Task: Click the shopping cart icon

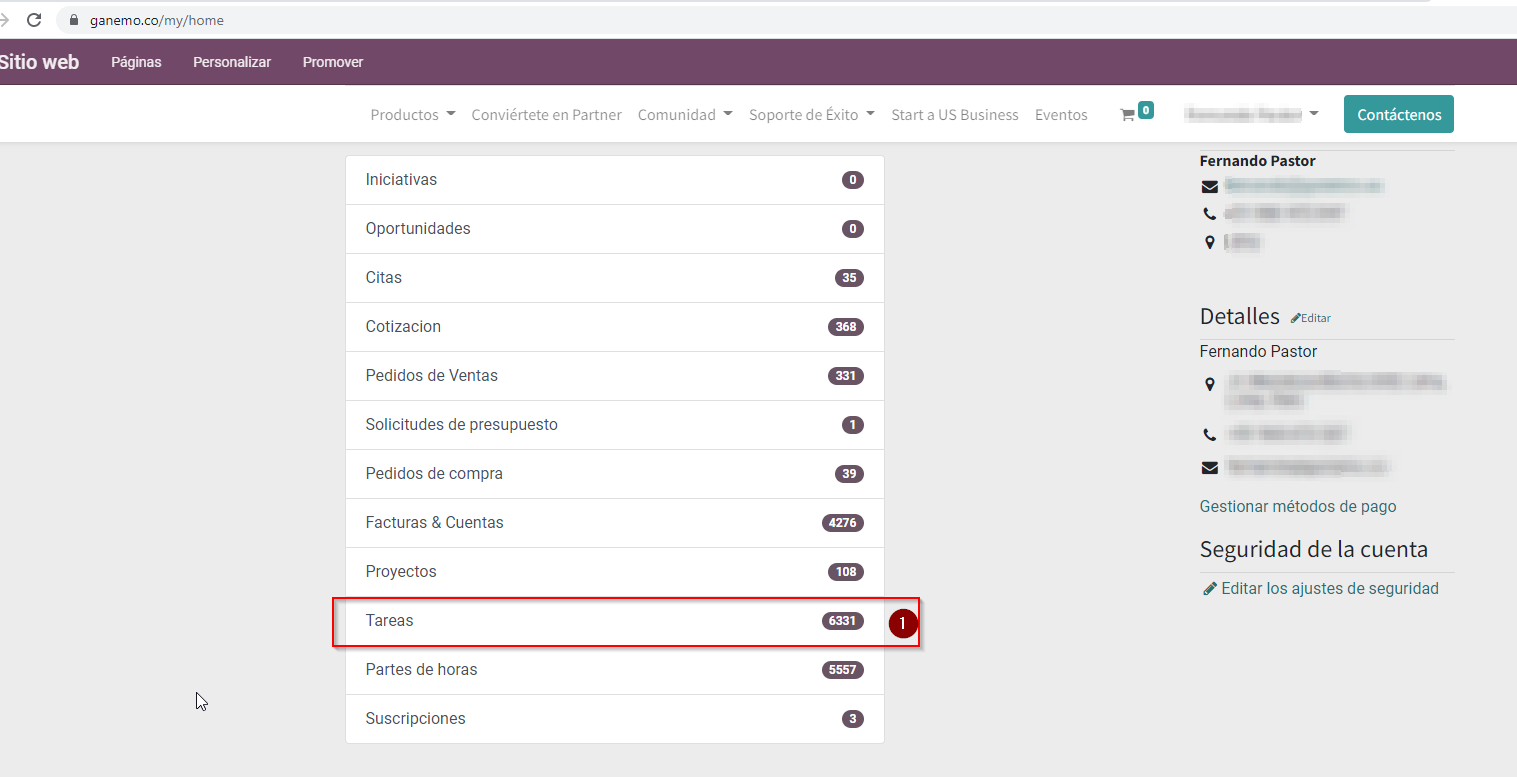Action: pos(1127,115)
